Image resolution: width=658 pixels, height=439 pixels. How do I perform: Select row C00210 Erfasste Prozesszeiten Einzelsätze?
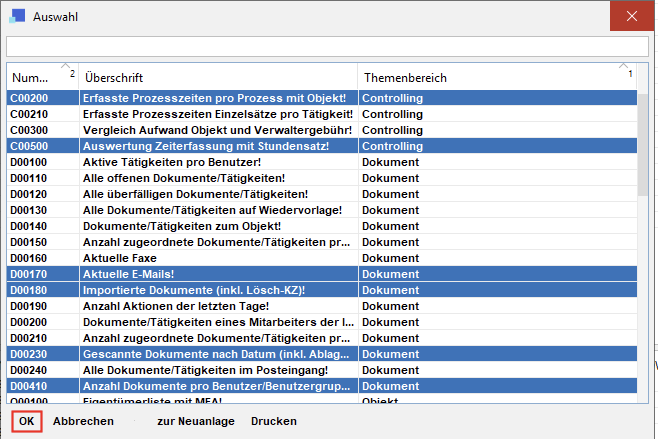[217, 114]
